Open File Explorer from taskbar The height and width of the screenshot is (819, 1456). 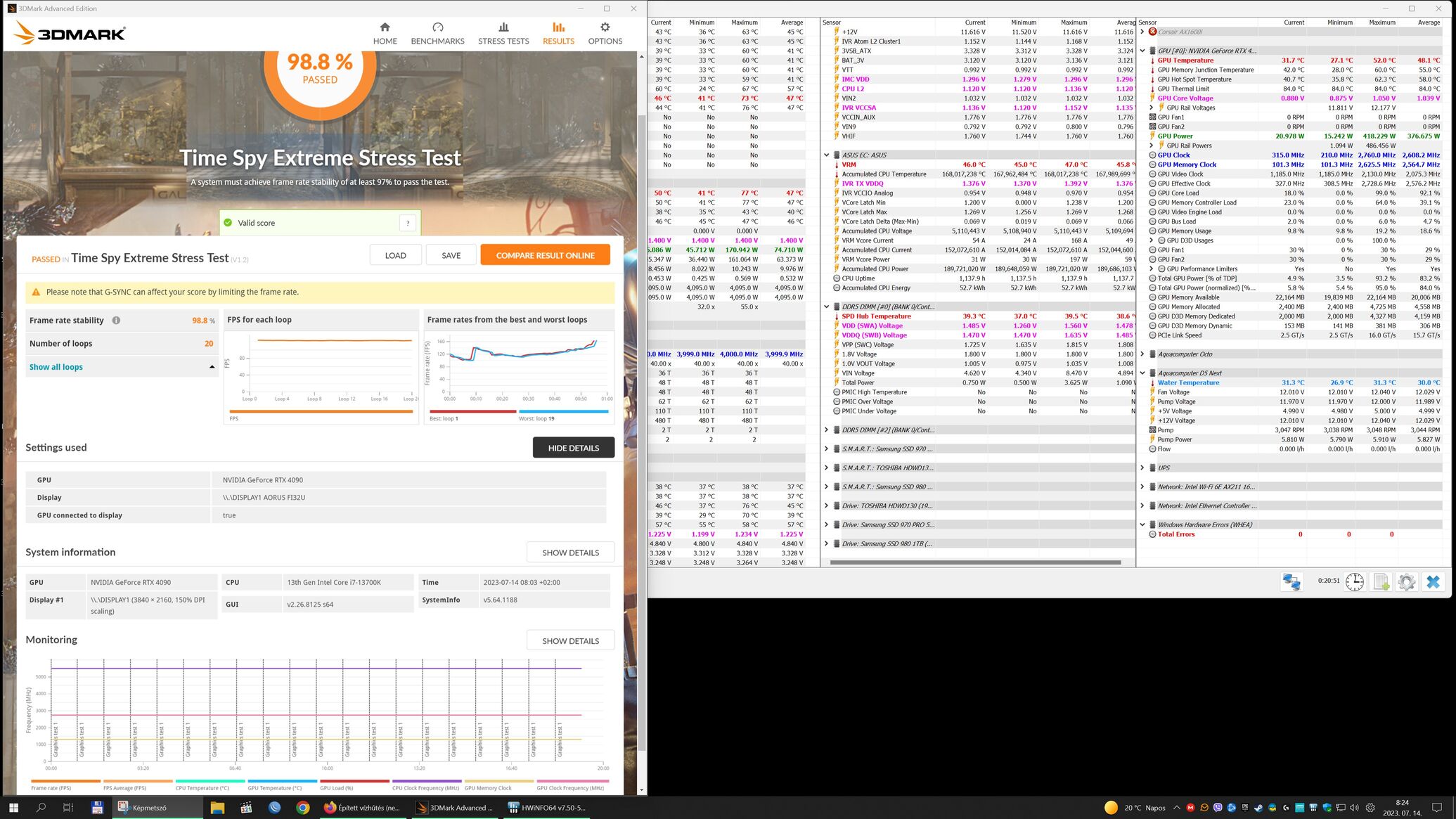(217, 808)
